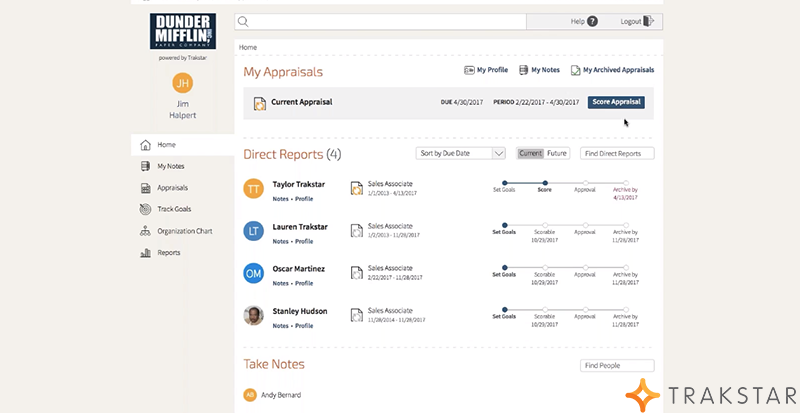Viewport: 800px width, 413px height.
Task: Select Appraisals from the sidebar
Action: (172, 188)
